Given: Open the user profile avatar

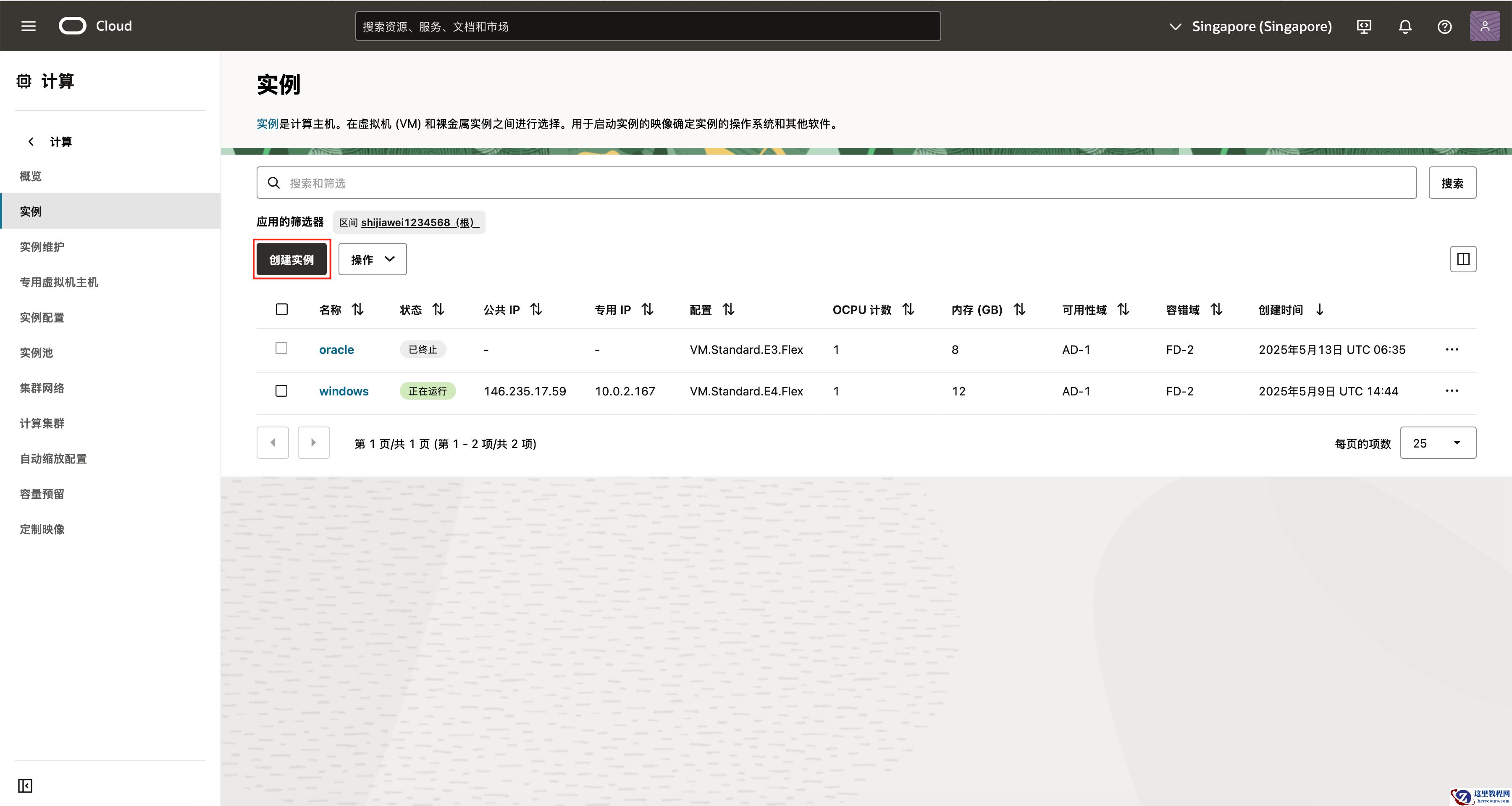Looking at the screenshot, I should (x=1484, y=26).
